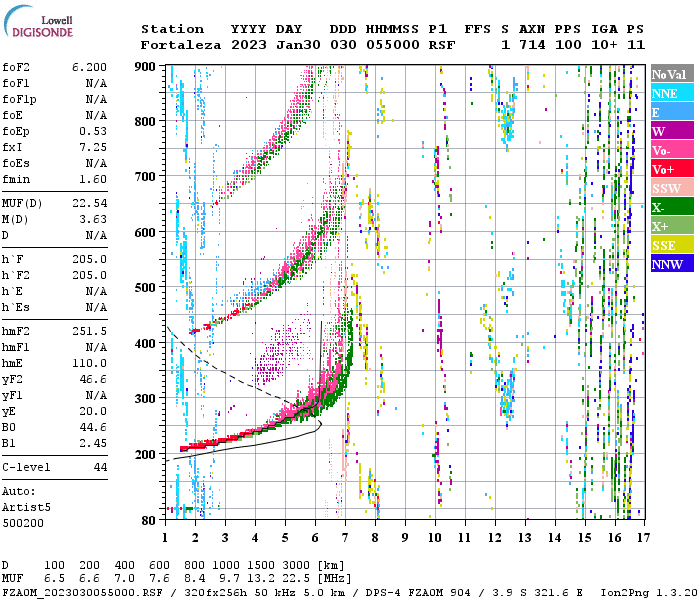Click the Jan30 date in header
The height and width of the screenshot is (600, 700).
click(x=298, y=45)
